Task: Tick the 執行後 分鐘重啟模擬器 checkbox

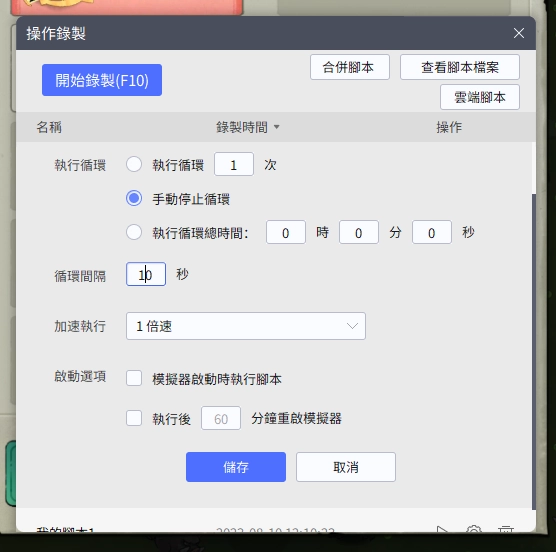Action: (134, 418)
